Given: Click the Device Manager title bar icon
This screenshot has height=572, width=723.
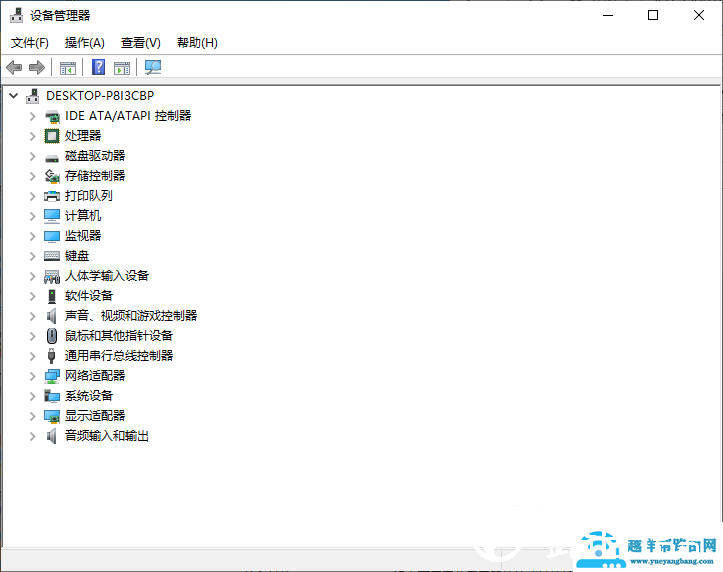Looking at the screenshot, I should click(x=17, y=15).
